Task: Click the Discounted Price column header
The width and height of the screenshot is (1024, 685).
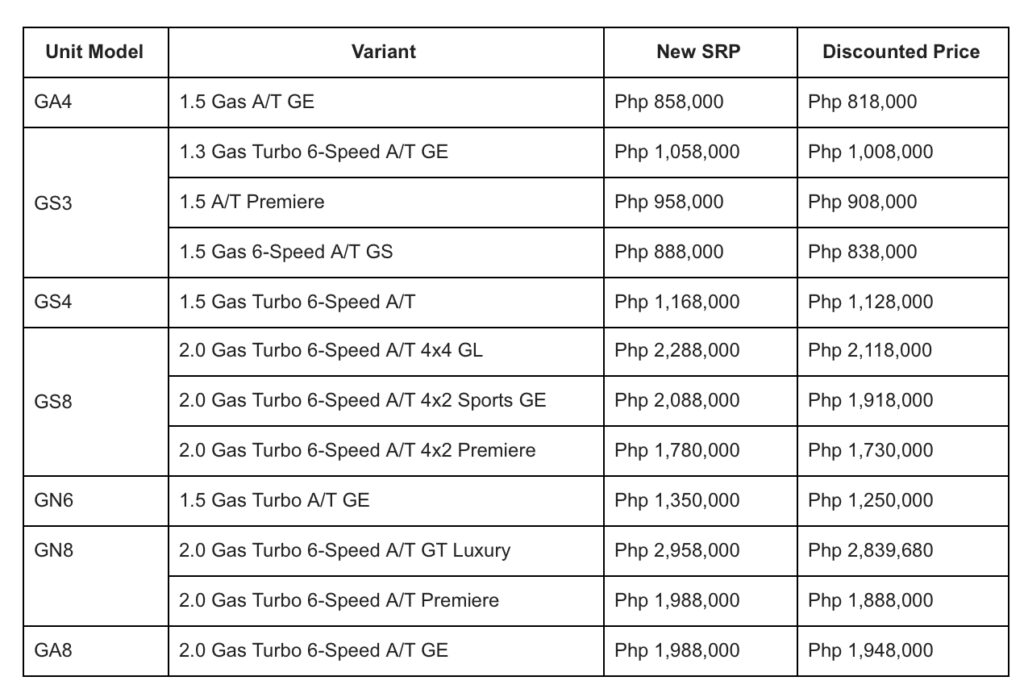Action: [x=903, y=52]
